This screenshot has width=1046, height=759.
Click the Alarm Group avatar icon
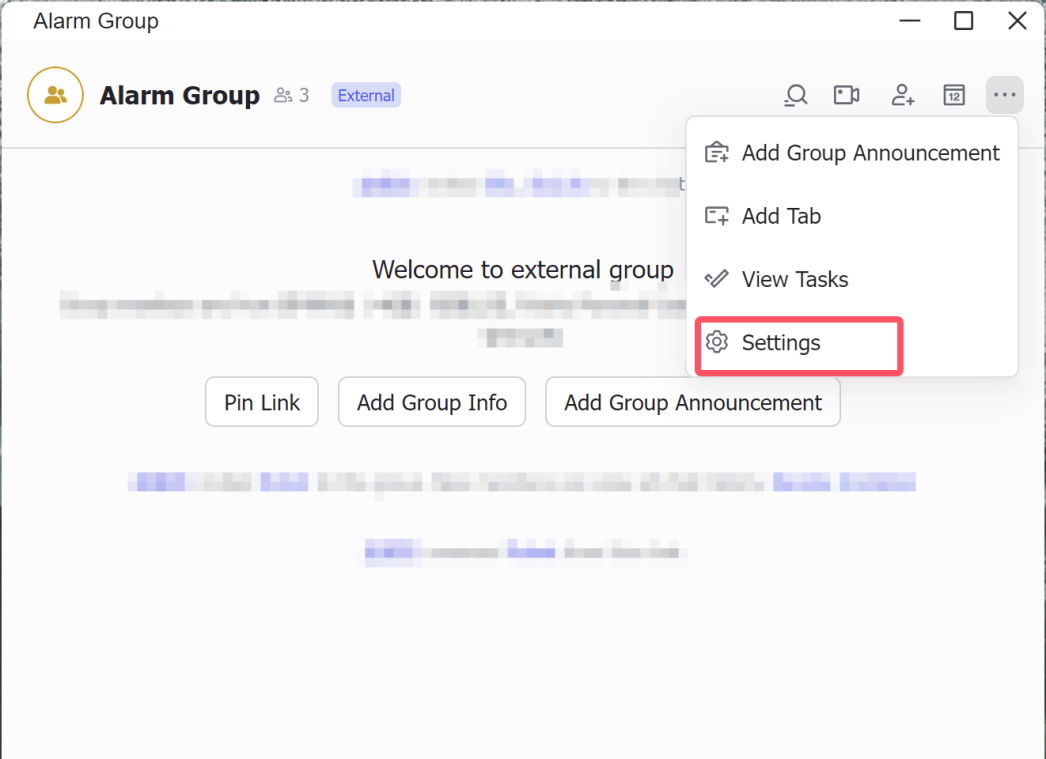pyautogui.click(x=55, y=95)
